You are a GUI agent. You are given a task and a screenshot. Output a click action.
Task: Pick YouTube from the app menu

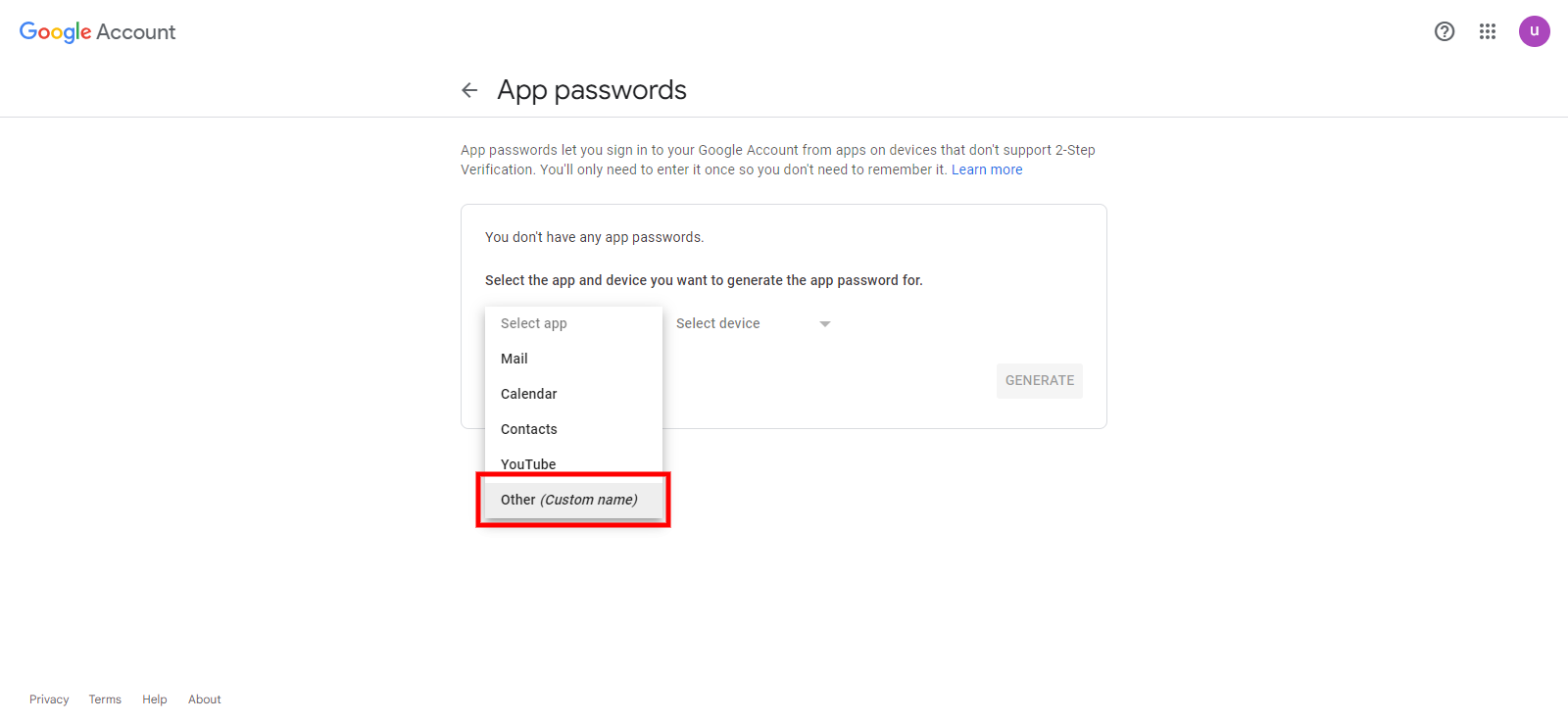point(528,463)
